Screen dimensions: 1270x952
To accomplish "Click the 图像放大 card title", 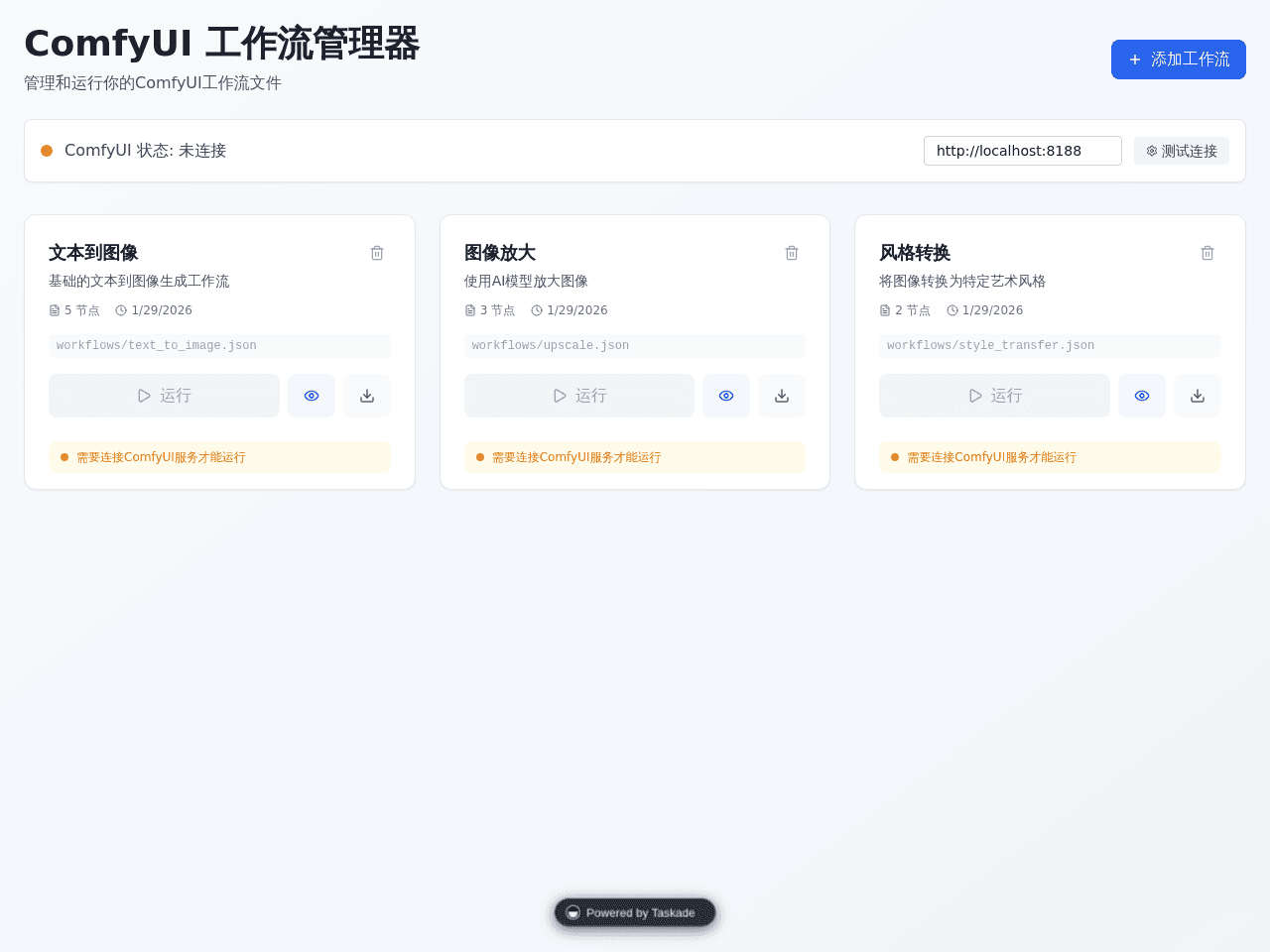I will coord(500,253).
